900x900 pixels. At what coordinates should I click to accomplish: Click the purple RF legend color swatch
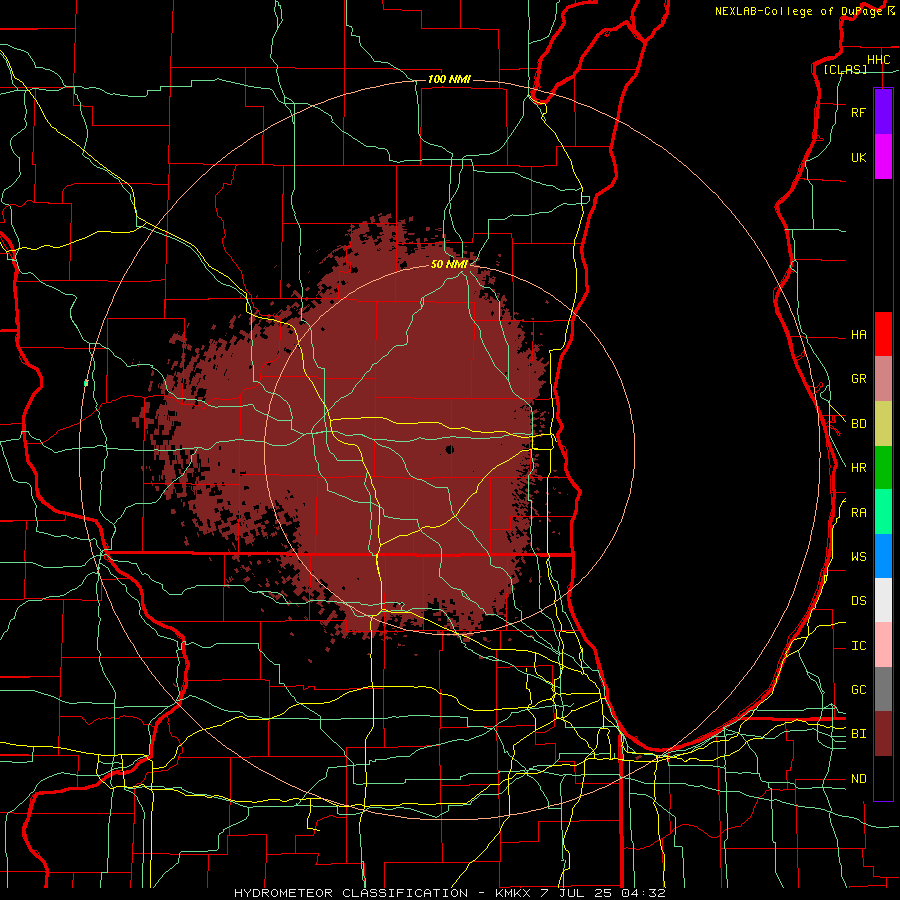pyautogui.click(x=883, y=112)
